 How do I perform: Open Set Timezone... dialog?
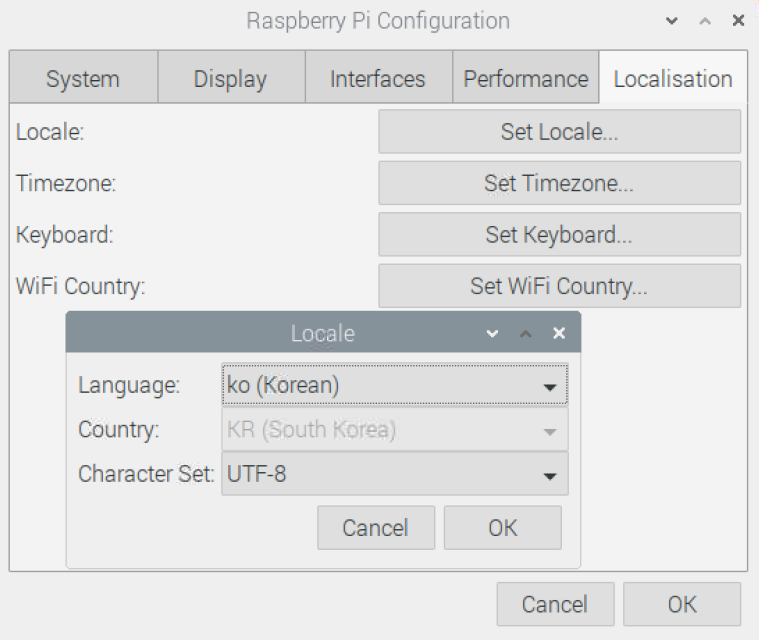coord(560,183)
